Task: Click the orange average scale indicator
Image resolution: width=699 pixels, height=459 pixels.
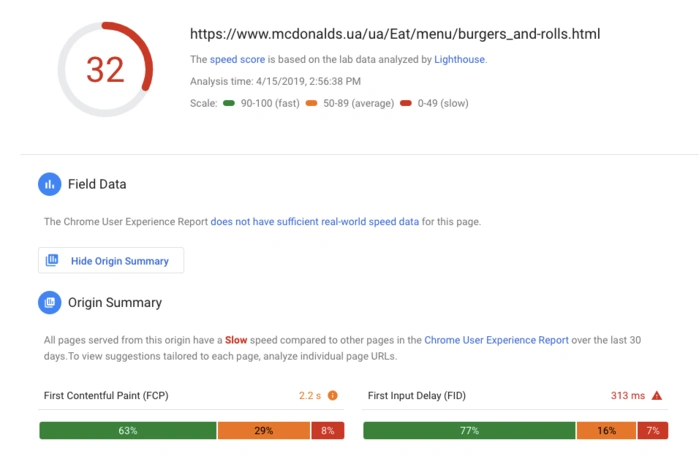Action: pyautogui.click(x=311, y=103)
